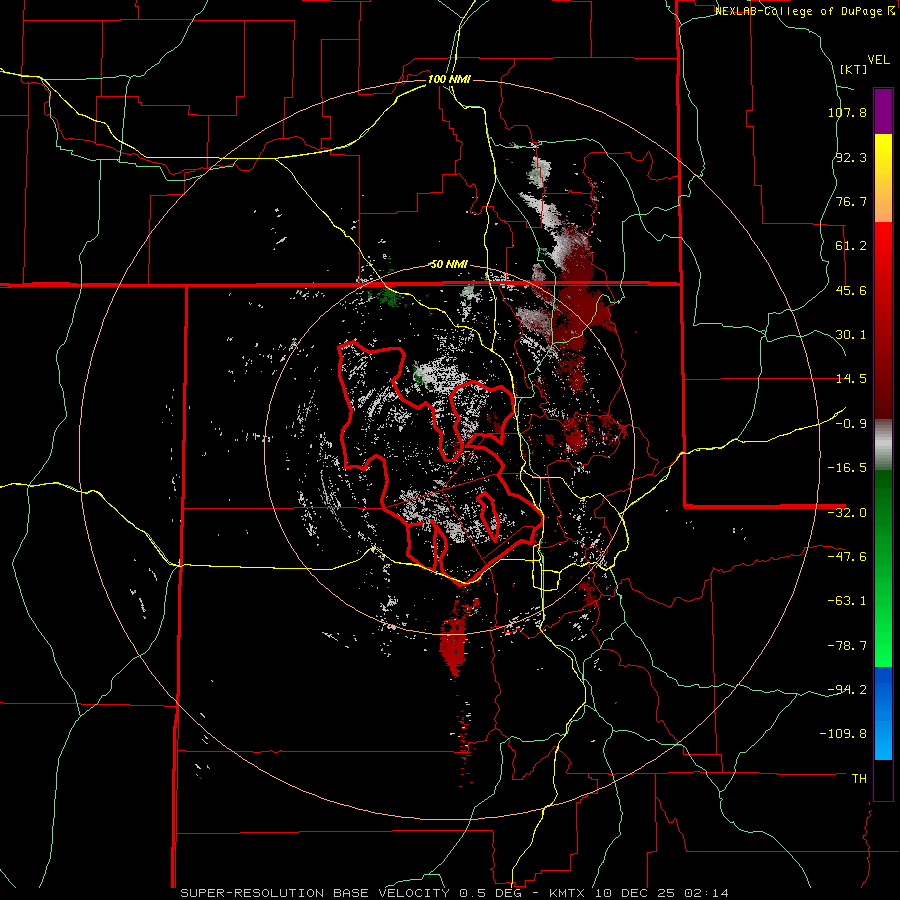Click the 100 NMI range ring label
Image resolution: width=900 pixels, height=900 pixels.
pyautogui.click(x=449, y=79)
